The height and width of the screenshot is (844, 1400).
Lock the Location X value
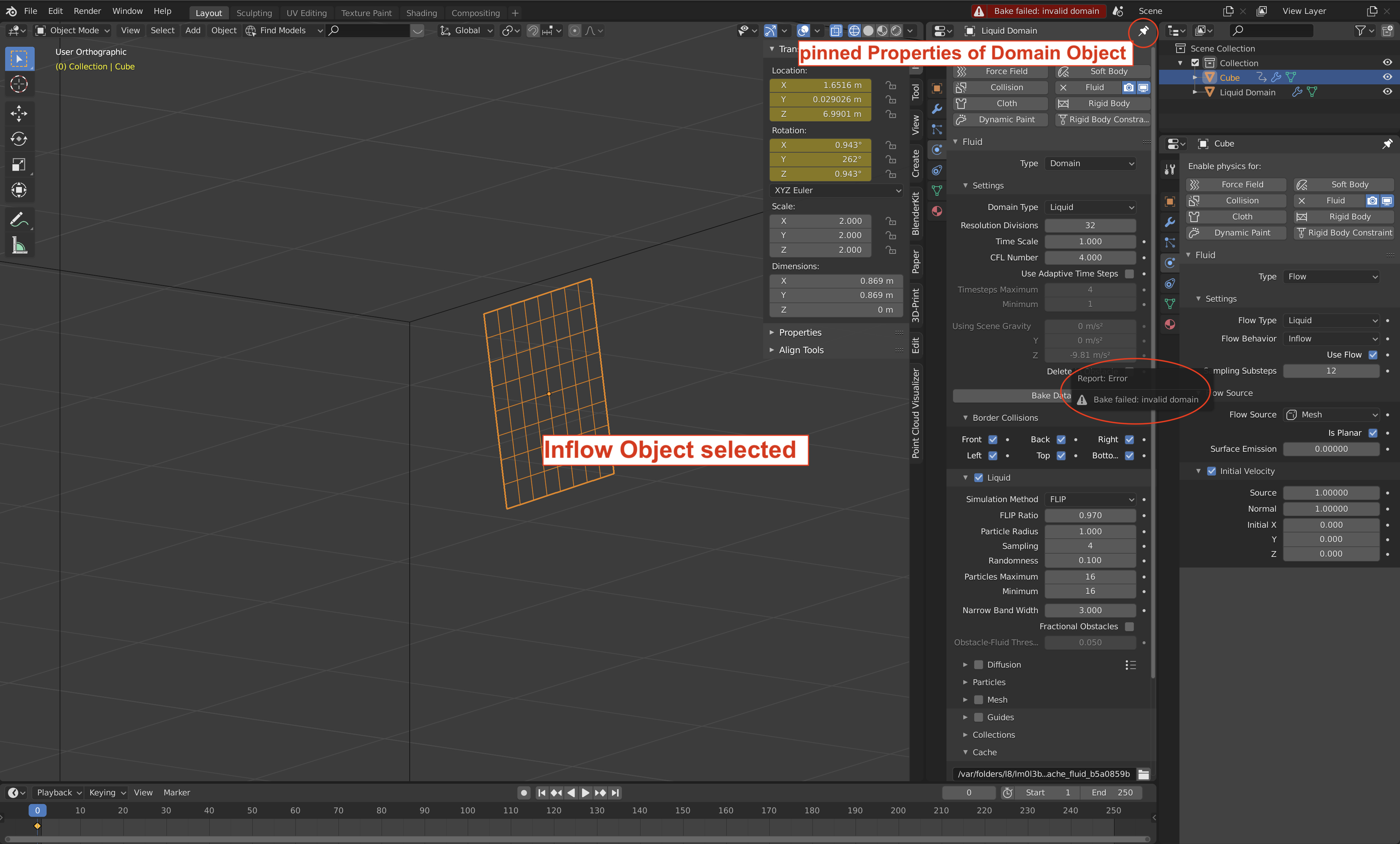(891, 85)
